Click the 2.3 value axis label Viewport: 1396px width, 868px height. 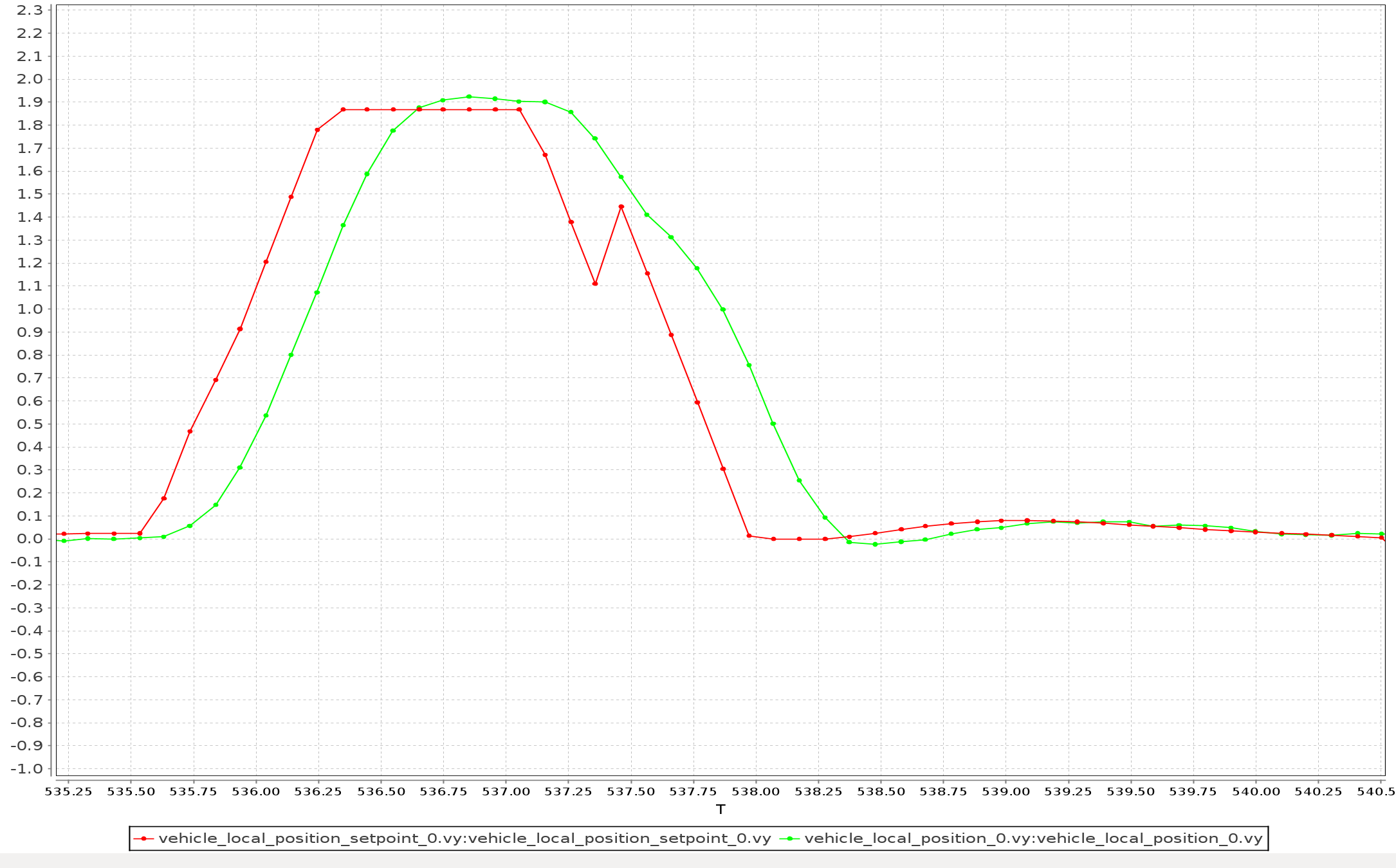30,10
